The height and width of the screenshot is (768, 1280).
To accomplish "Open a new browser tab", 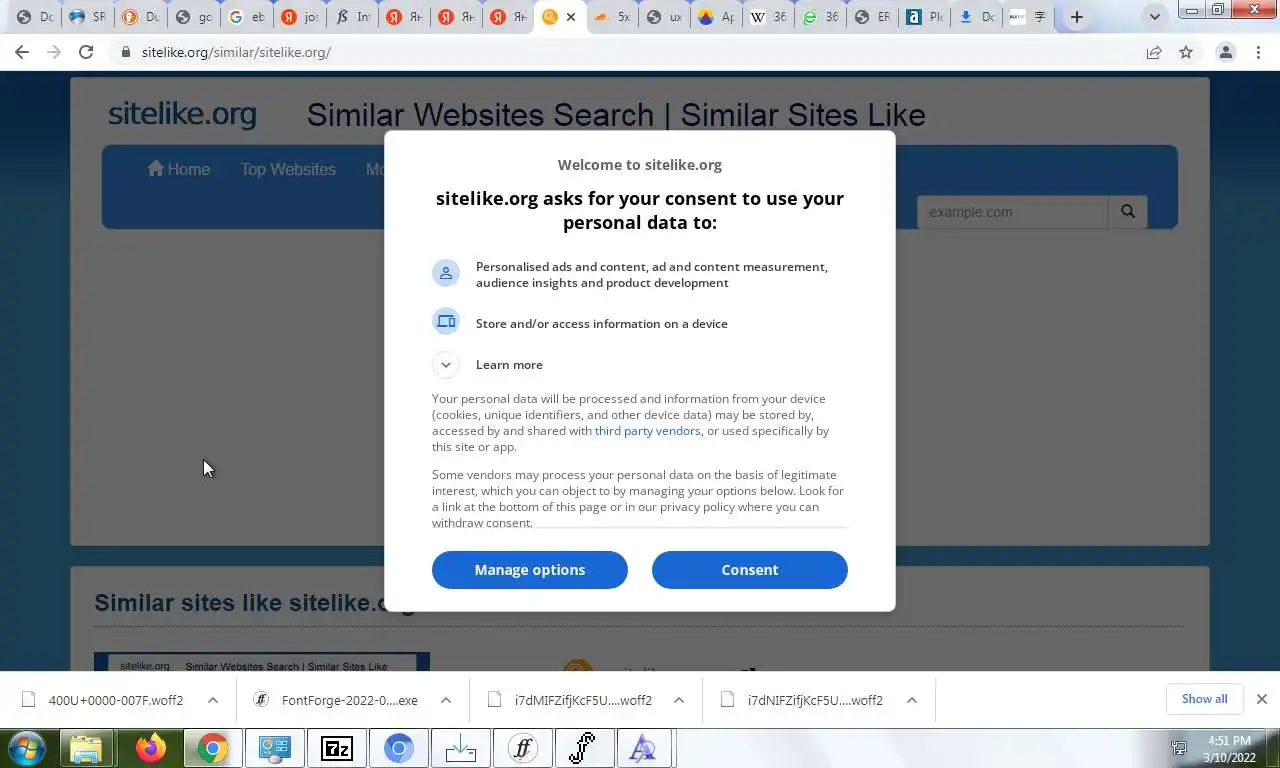I will 1076,17.
